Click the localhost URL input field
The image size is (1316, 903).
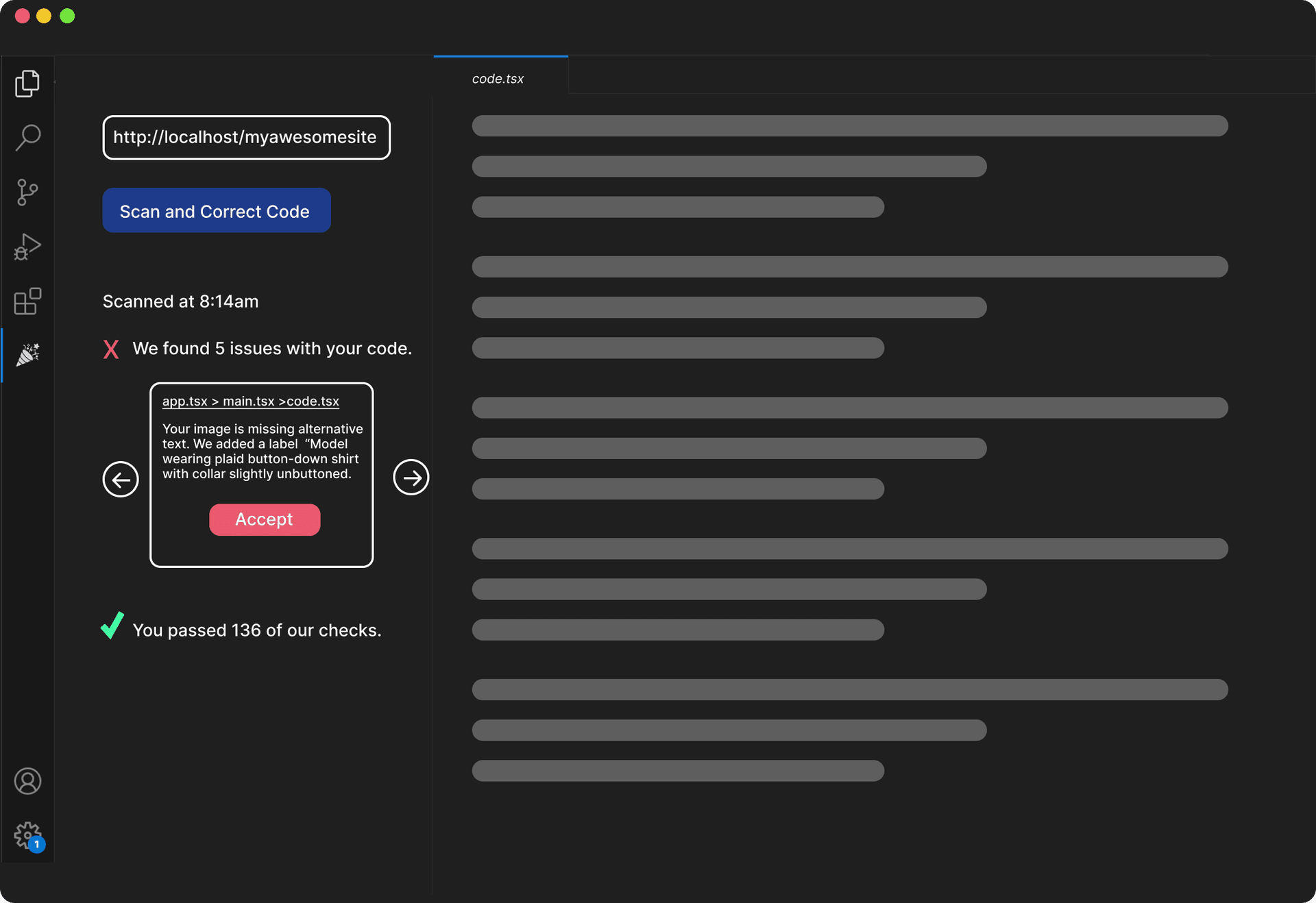pos(246,138)
